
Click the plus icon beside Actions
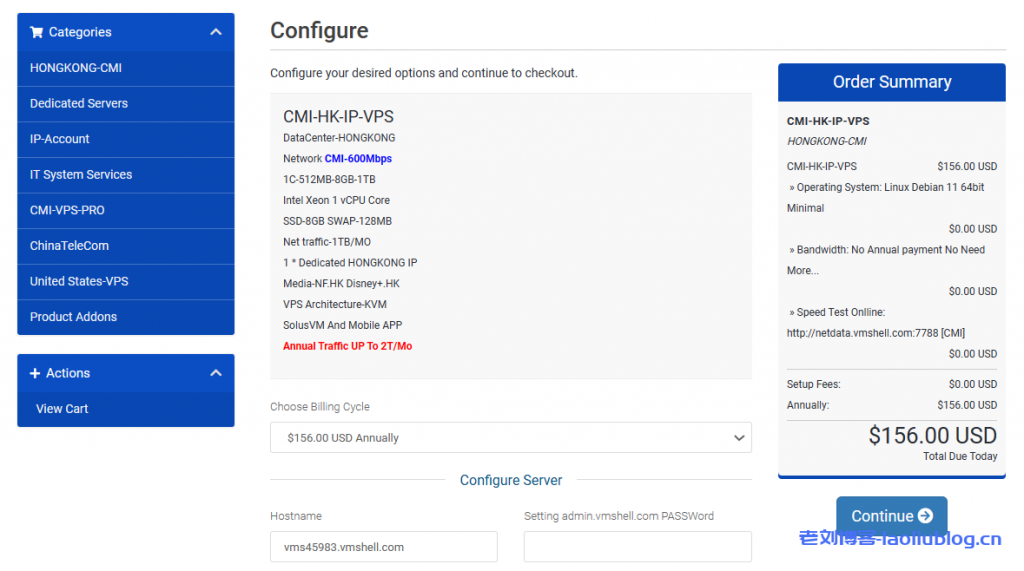[x=36, y=373]
